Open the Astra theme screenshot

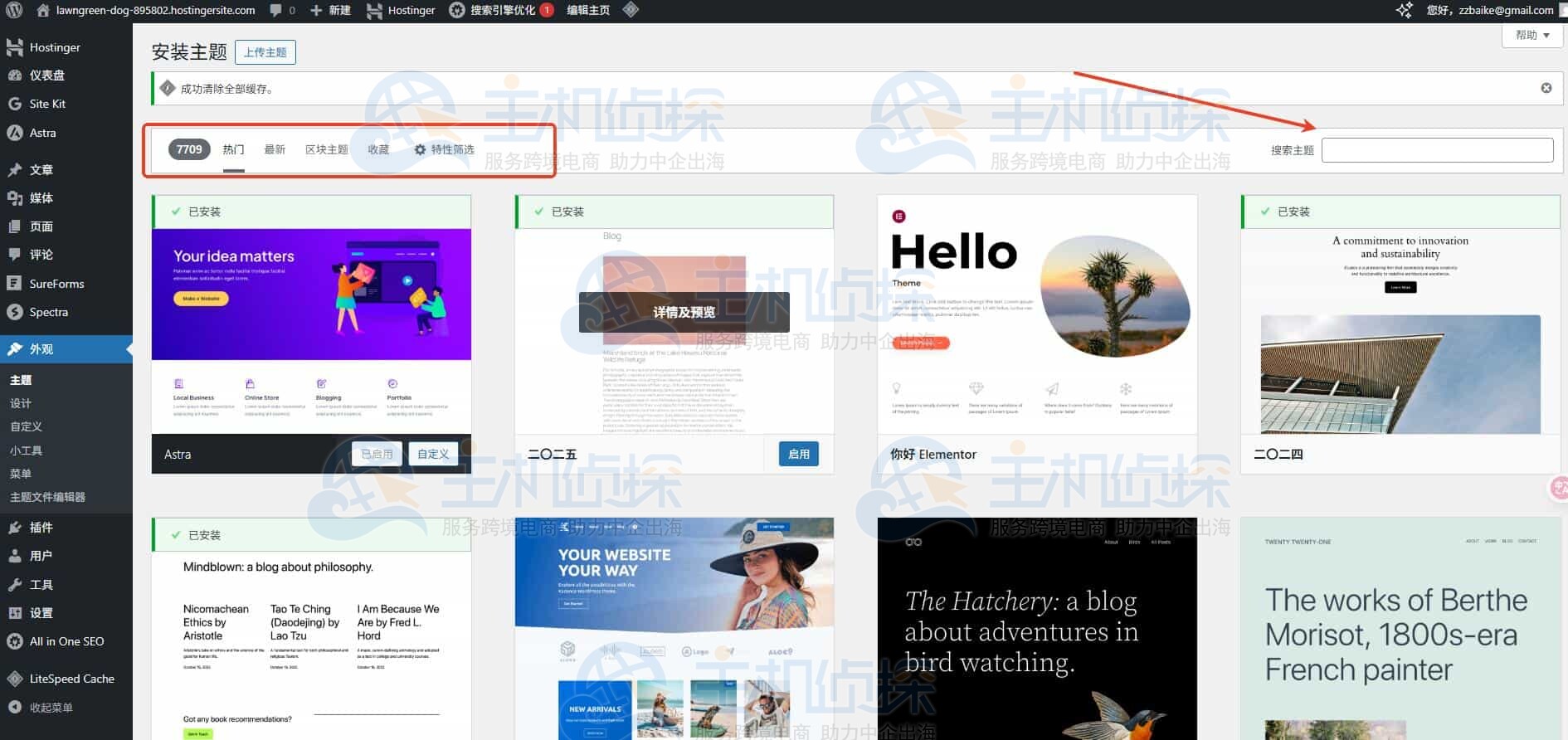point(311,332)
